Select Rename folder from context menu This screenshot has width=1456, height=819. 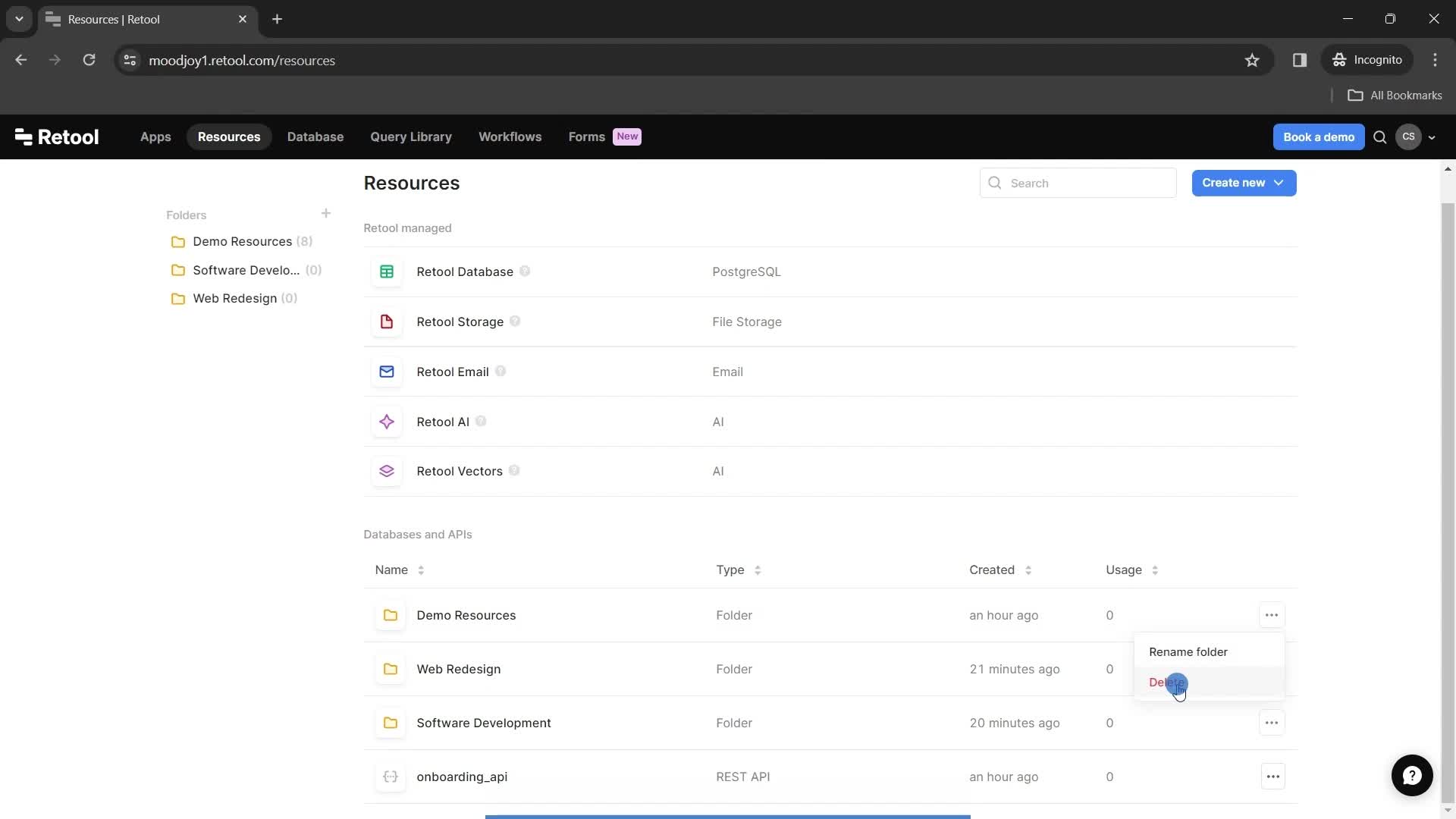1189,651
